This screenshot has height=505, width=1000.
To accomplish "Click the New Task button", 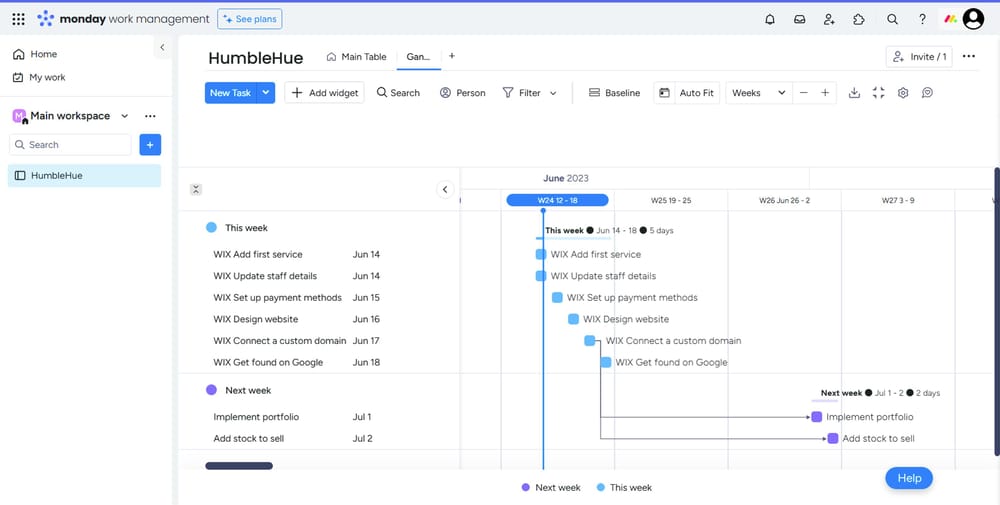I will [x=231, y=93].
